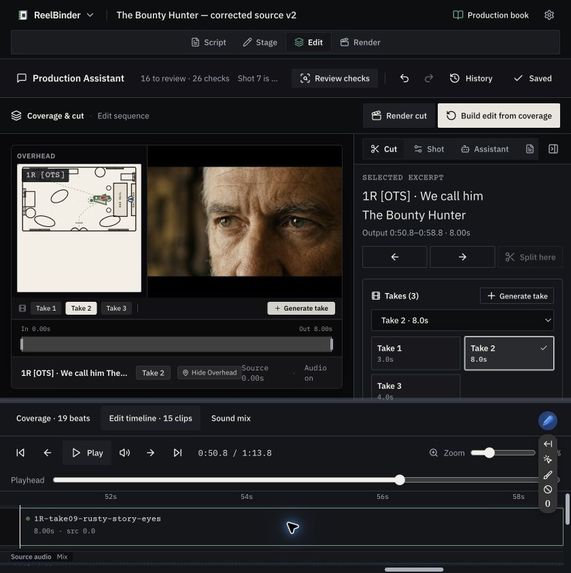Select Take 3 below the preview
Image resolution: width=571 pixels, height=573 pixels.
point(116,308)
